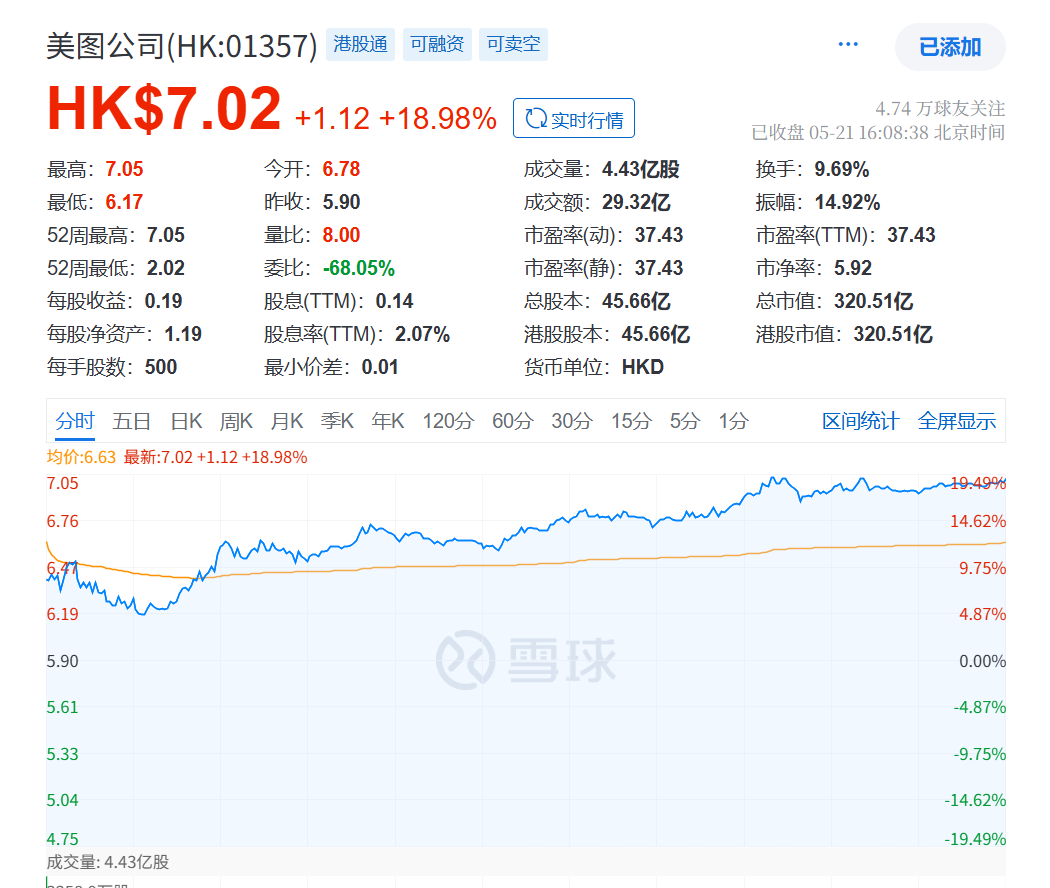This screenshot has width=1050, height=888.
Task: Open the three-dot more options menu
Action: [x=848, y=45]
